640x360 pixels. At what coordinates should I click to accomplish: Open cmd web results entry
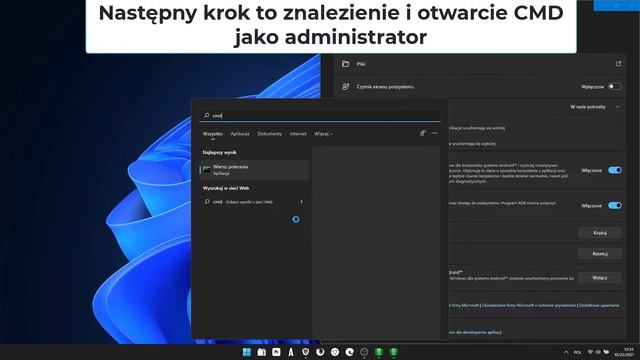(255, 202)
